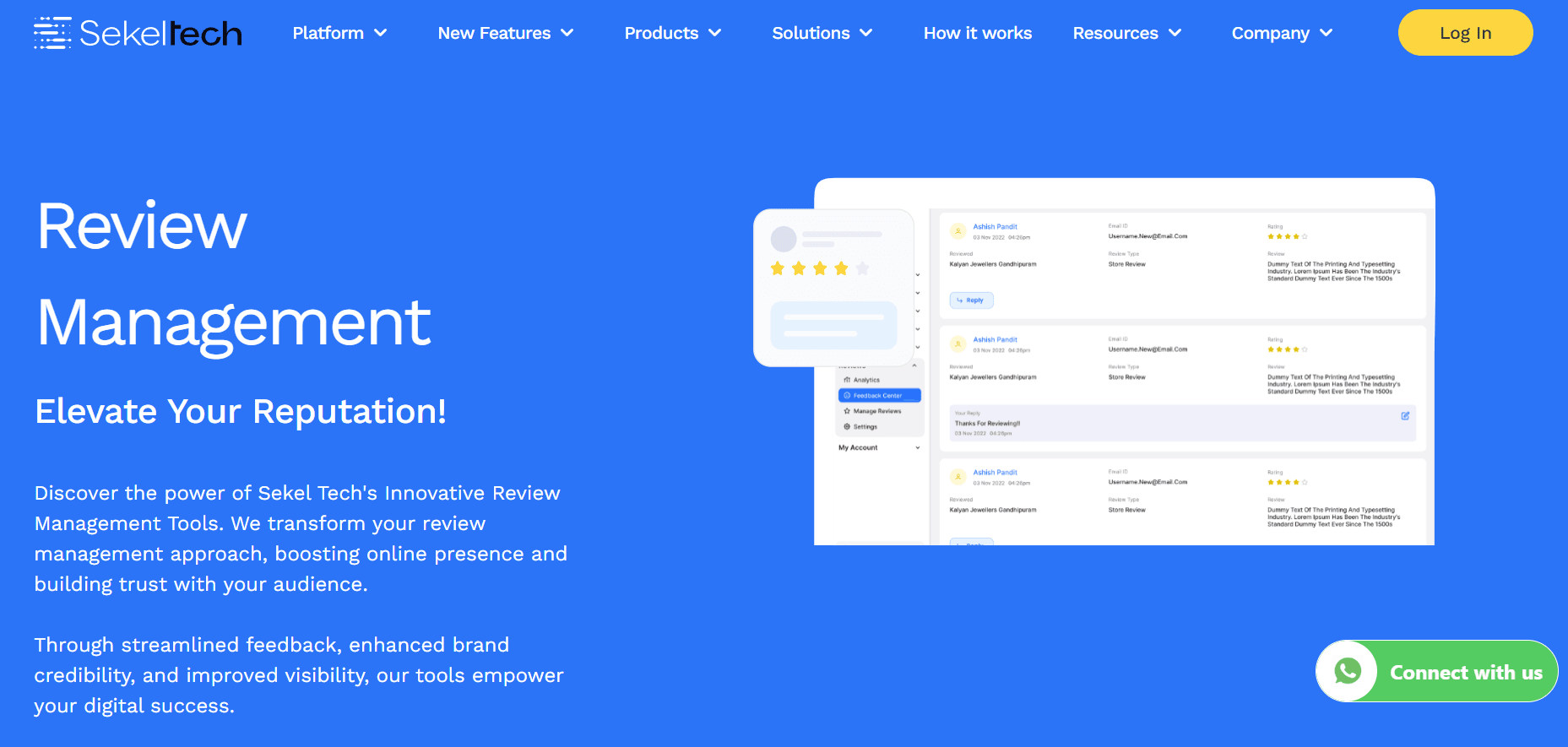Open the Solutions menu
1568x747 pixels.
[811, 33]
